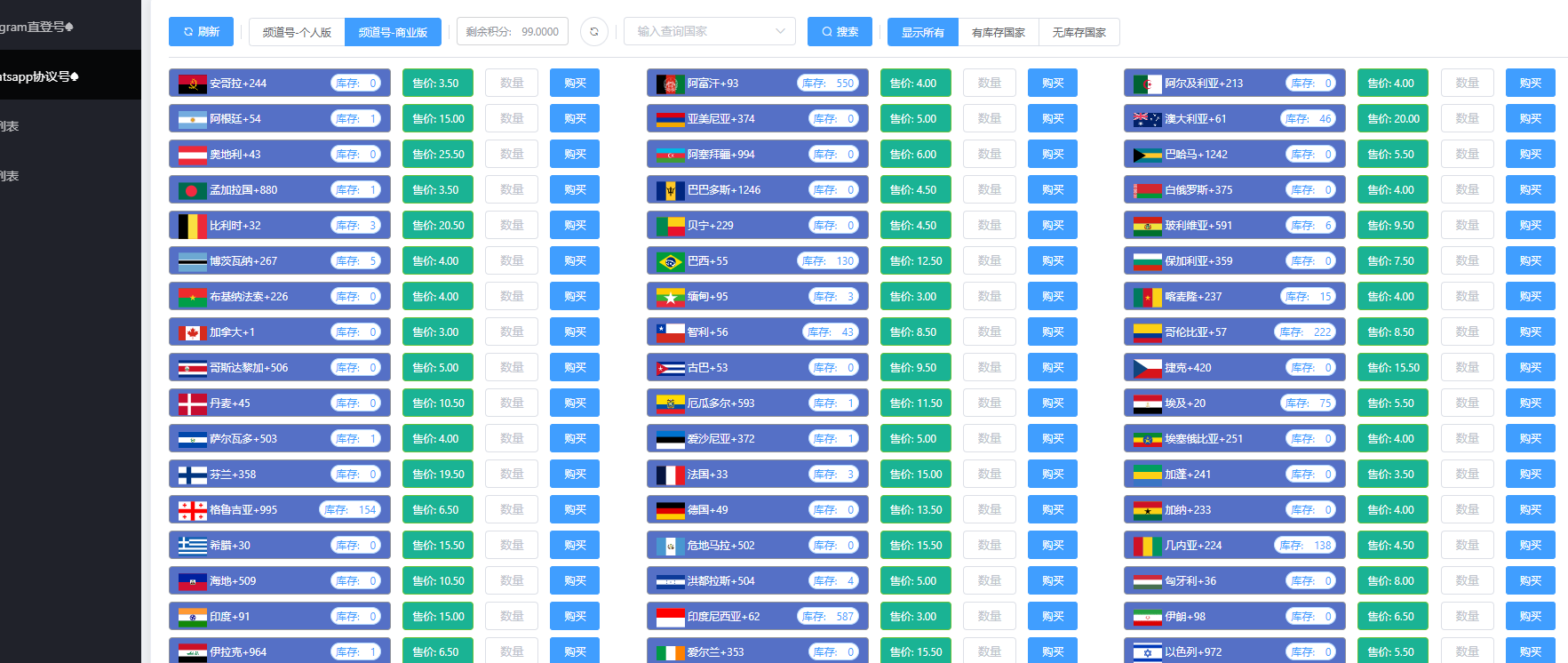Click 购买 for 印度尼西亚+62
The width and height of the screenshot is (1568, 663).
click(1052, 617)
